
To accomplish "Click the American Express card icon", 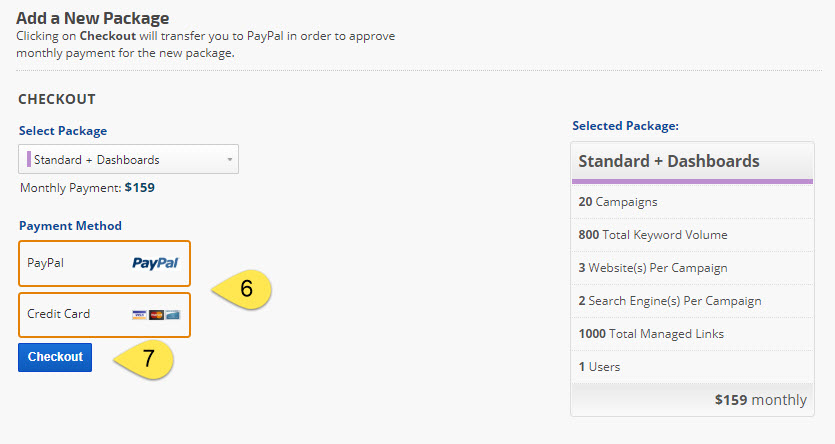I will 171,314.
